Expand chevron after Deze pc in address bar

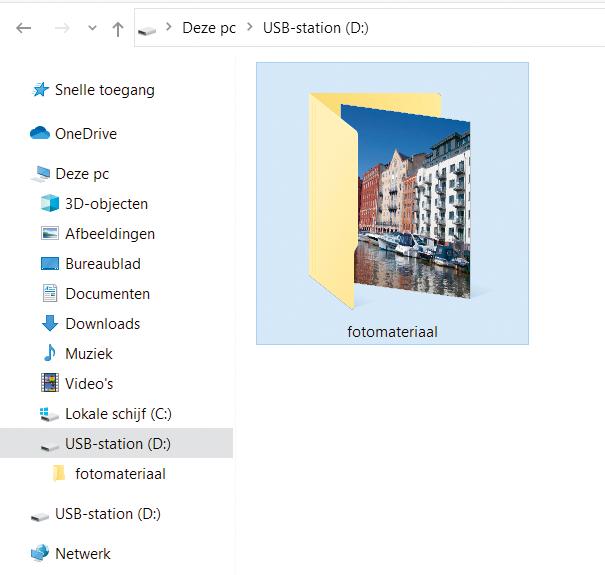250,27
